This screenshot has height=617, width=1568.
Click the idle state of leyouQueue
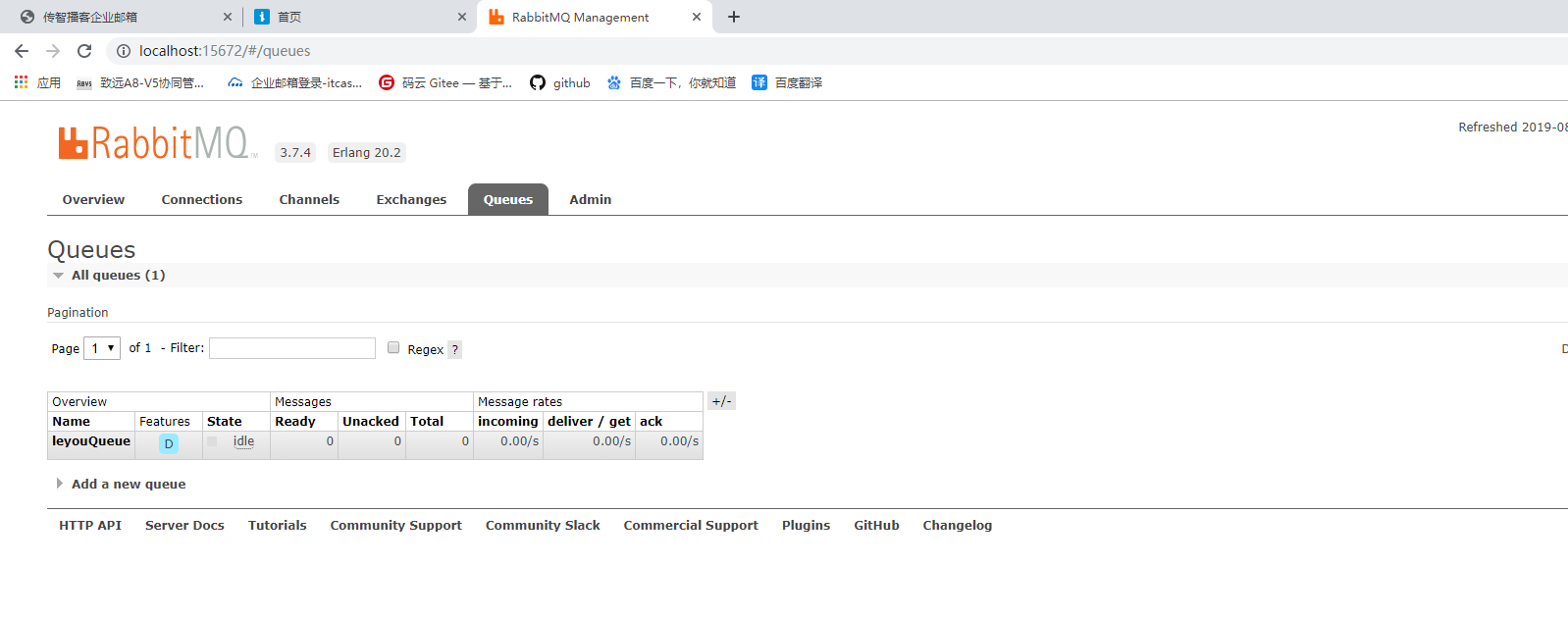tap(243, 441)
